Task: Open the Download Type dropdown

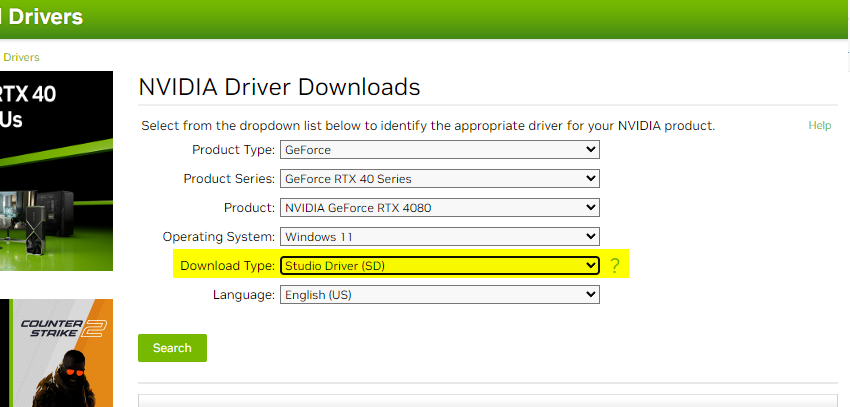Action: pos(440,266)
